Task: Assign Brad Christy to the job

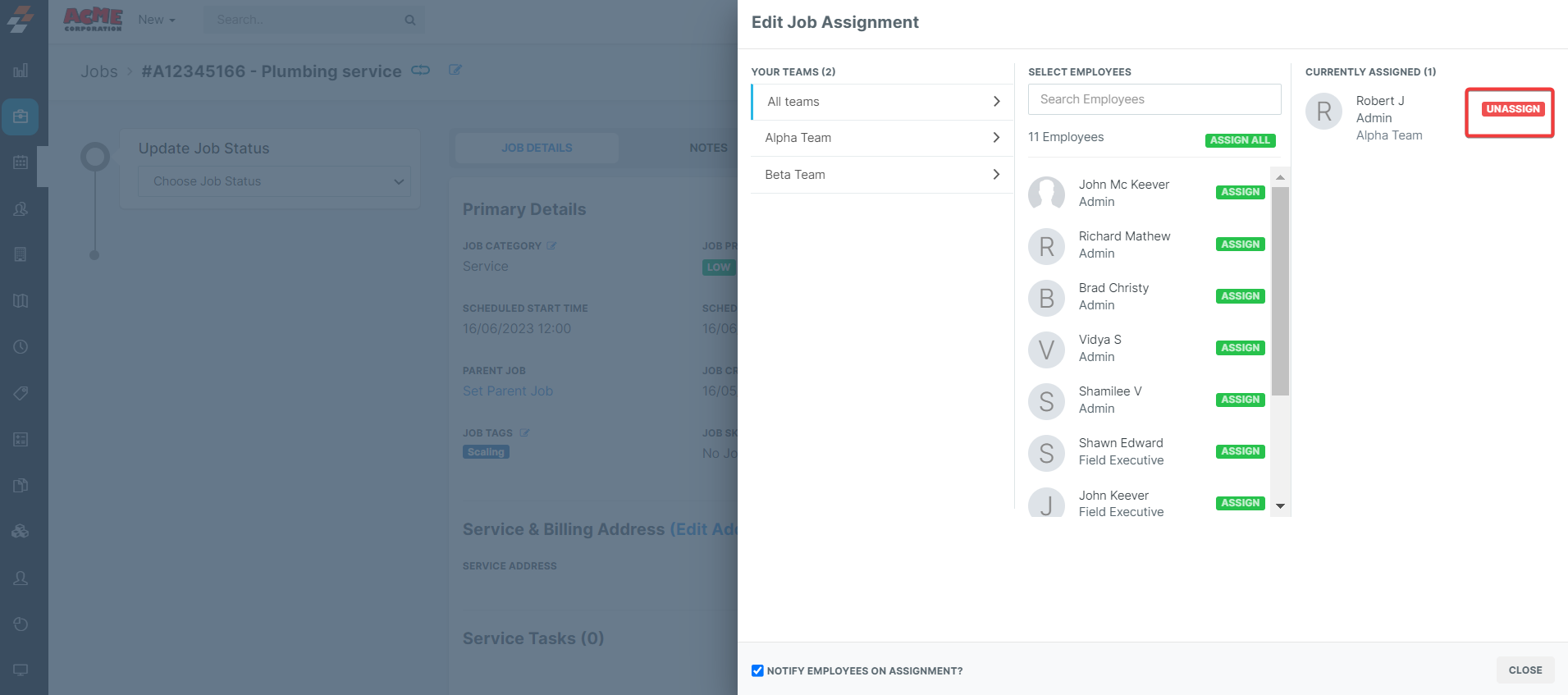Action: coord(1240,296)
